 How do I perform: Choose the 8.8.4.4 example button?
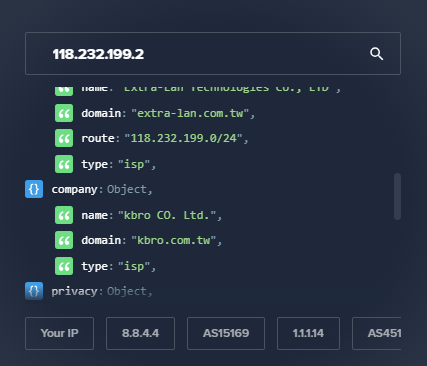pos(140,333)
